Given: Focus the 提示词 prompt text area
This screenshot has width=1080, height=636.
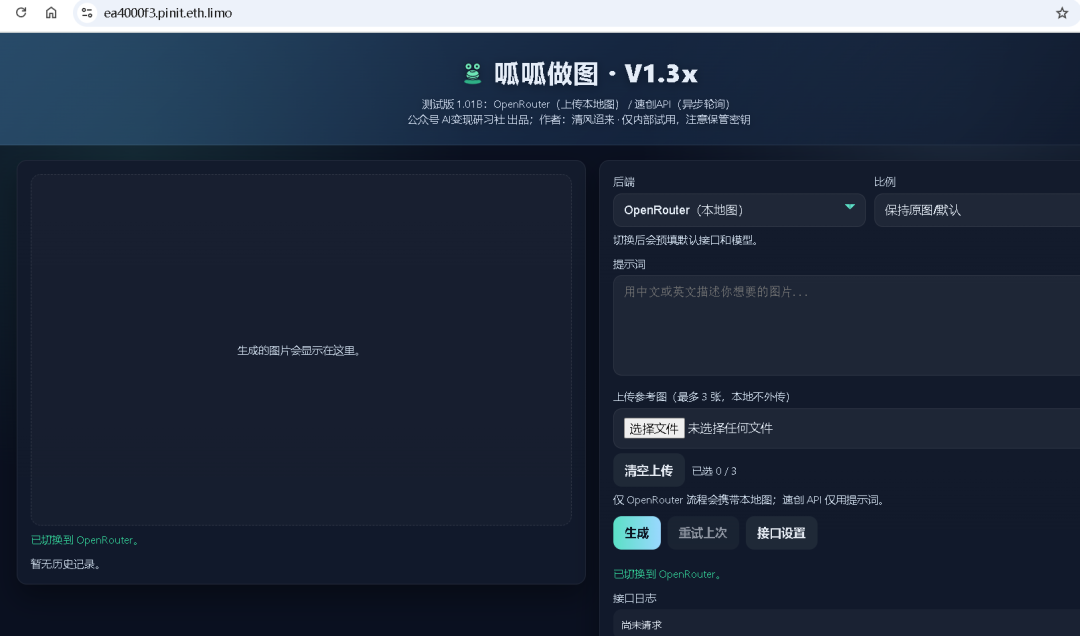Looking at the screenshot, I should [x=847, y=325].
